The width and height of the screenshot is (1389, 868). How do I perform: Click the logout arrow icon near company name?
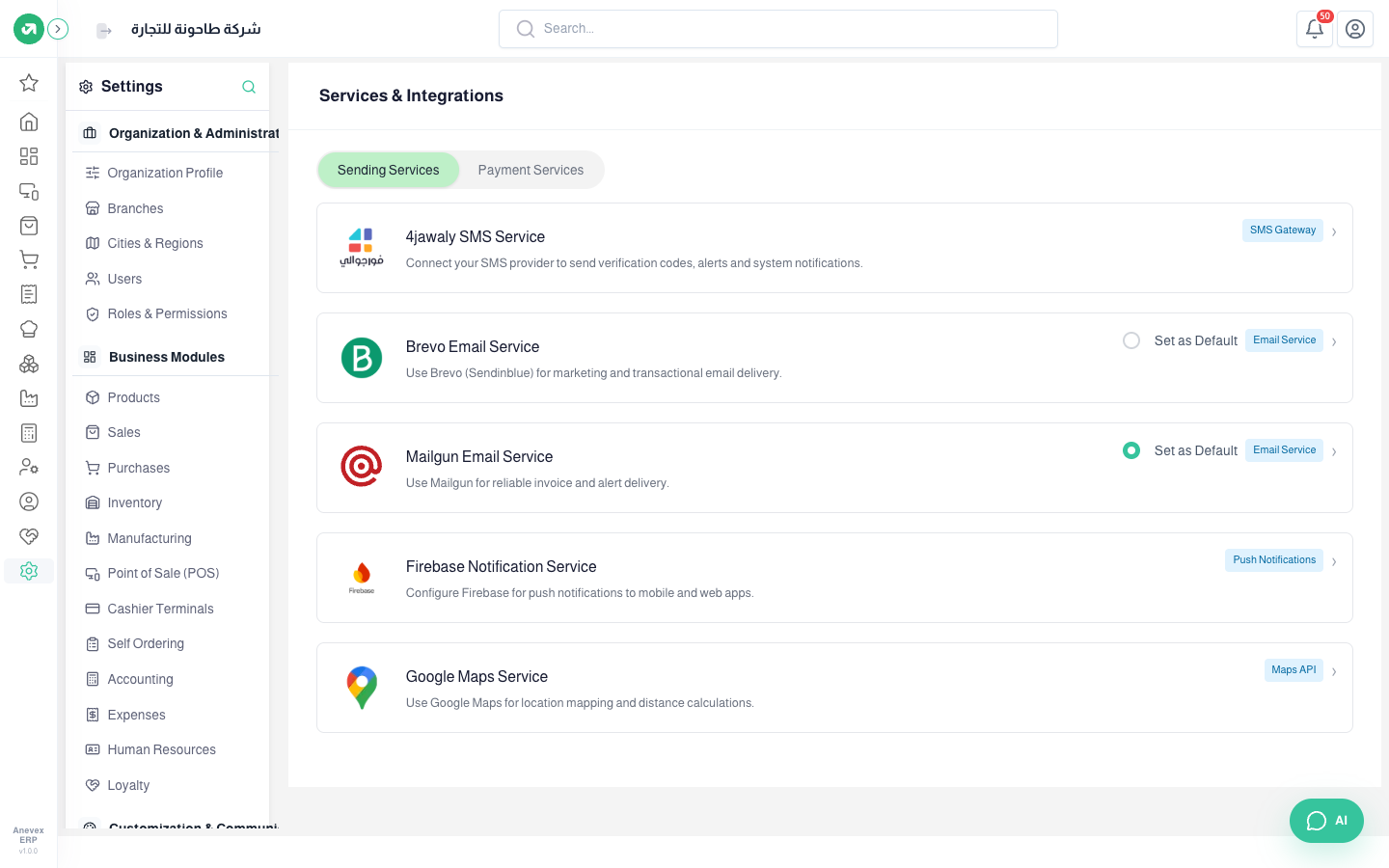click(x=104, y=31)
